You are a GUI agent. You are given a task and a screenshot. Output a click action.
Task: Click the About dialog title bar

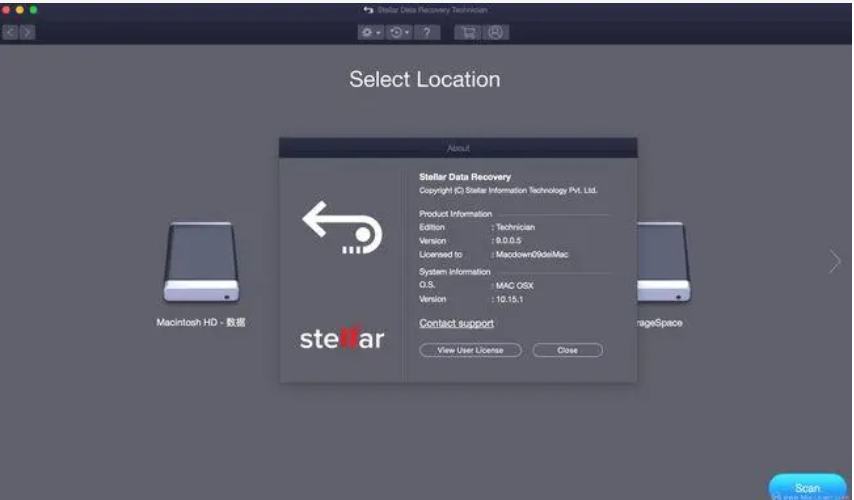click(x=458, y=148)
